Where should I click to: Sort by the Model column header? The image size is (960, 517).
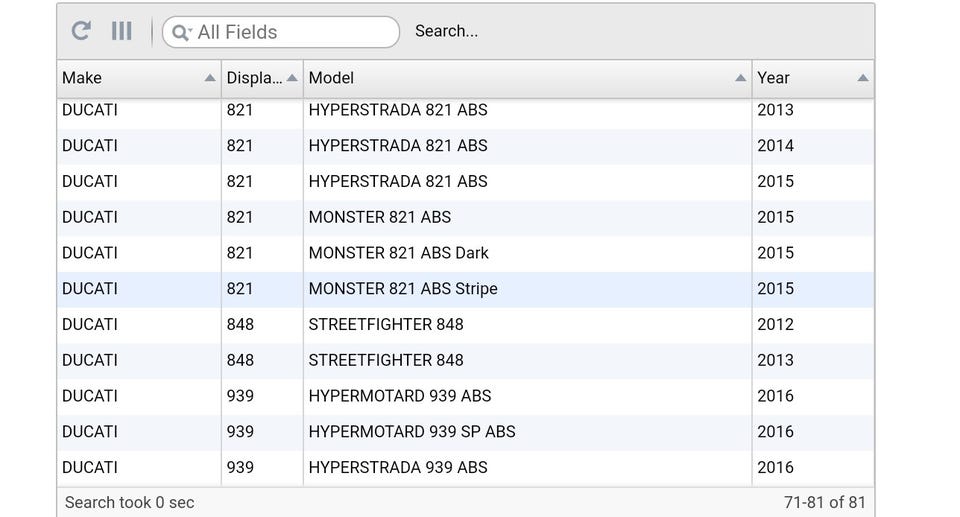tap(500, 78)
